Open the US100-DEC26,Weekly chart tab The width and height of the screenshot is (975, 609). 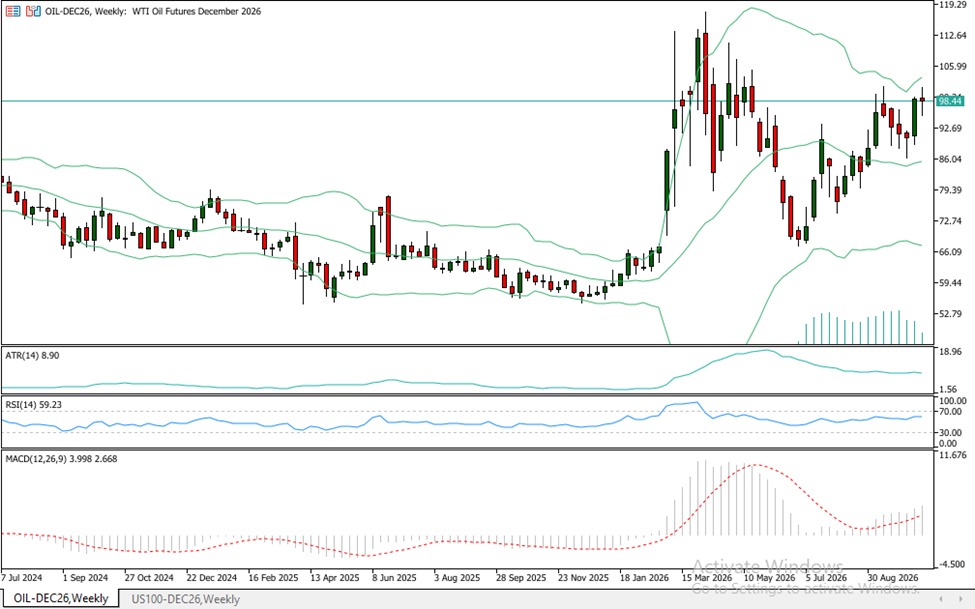point(185,599)
